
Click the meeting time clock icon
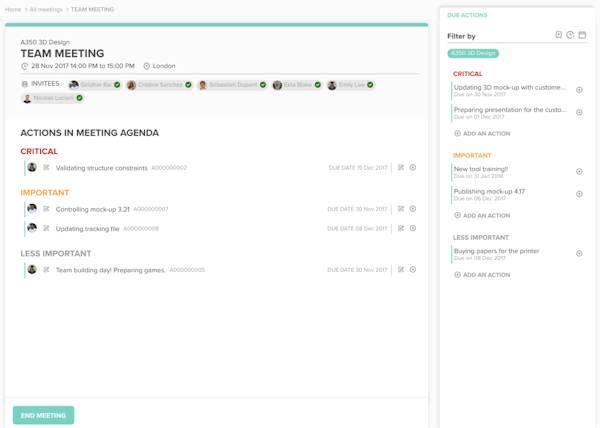[24, 66]
